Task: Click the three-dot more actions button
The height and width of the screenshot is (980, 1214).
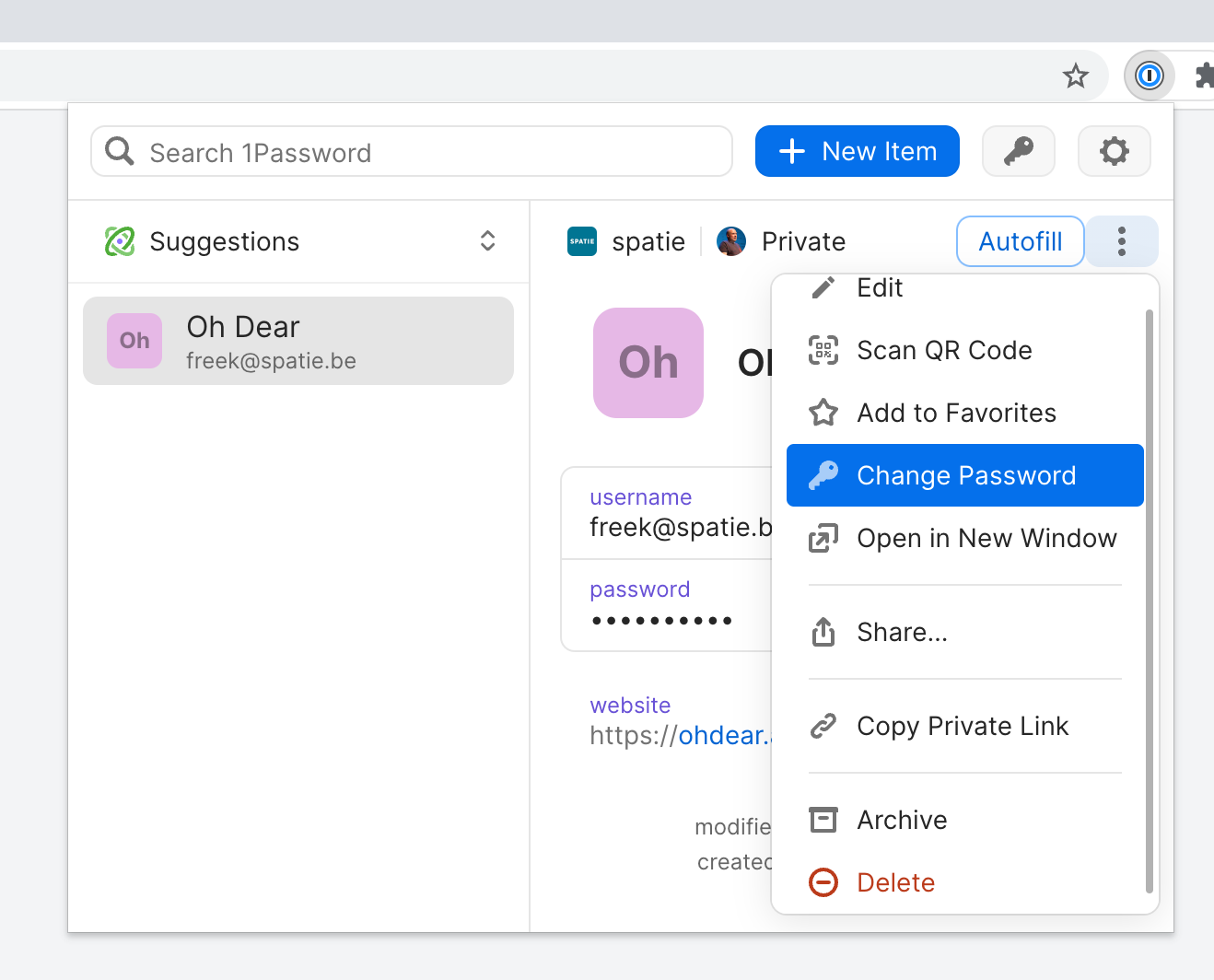Action: pos(1121,241)
